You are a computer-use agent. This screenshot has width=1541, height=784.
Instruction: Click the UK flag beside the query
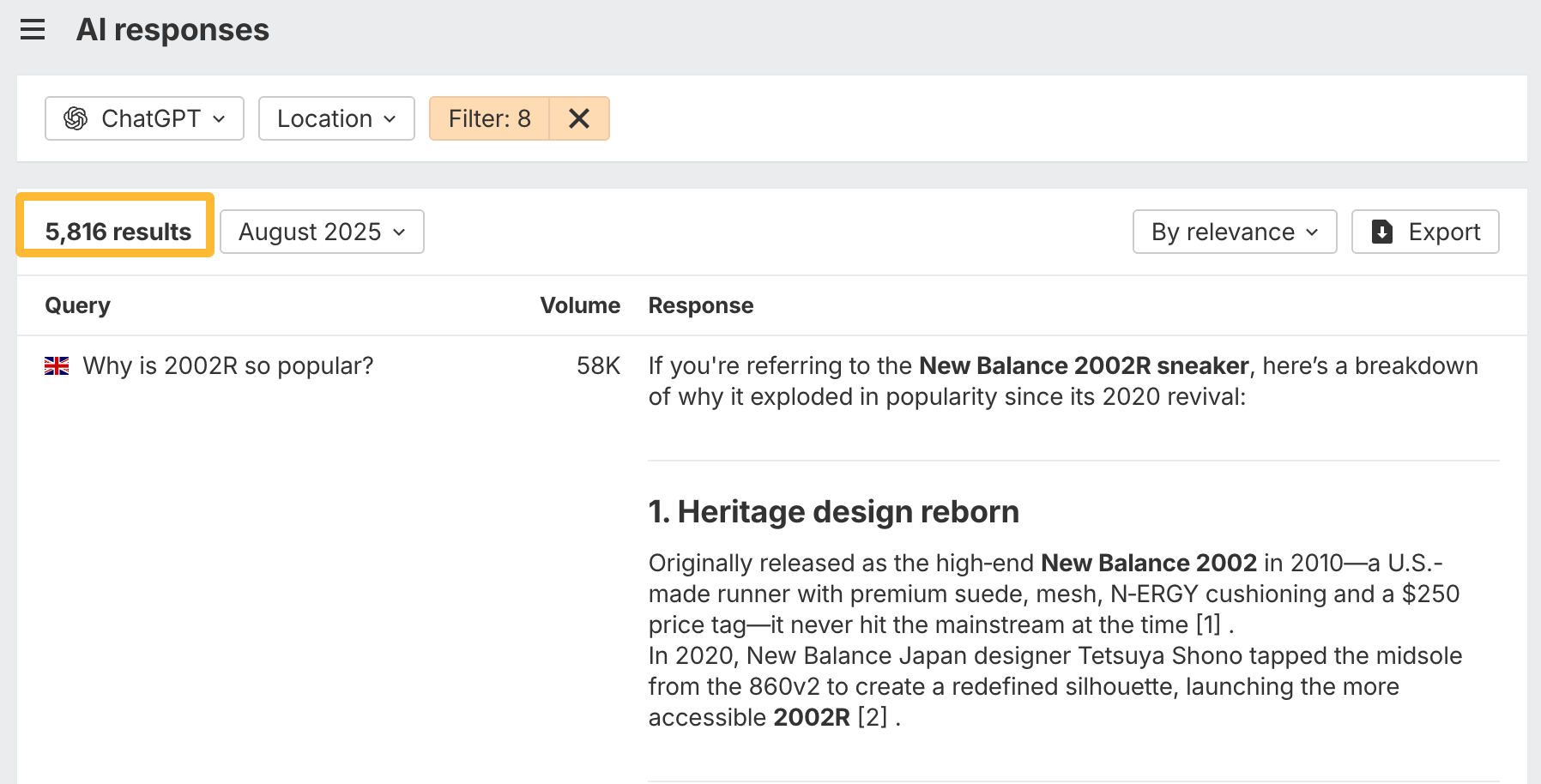(57, 366)
